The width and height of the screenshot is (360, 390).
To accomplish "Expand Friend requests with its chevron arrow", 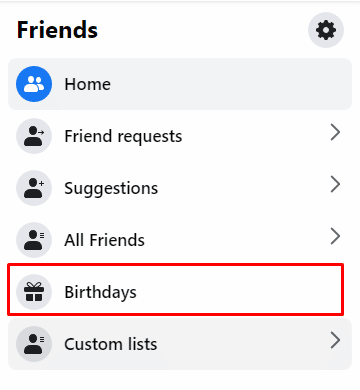I will 335,132.
